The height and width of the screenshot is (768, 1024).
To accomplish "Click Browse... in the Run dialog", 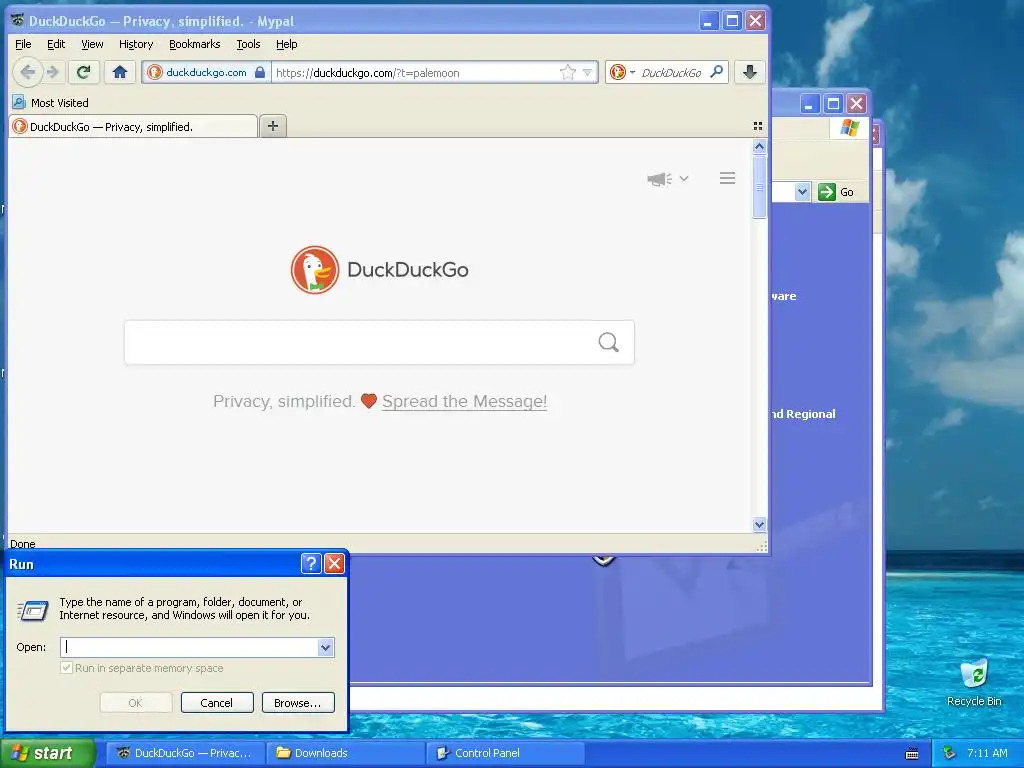I will click(x=298, y=703).
